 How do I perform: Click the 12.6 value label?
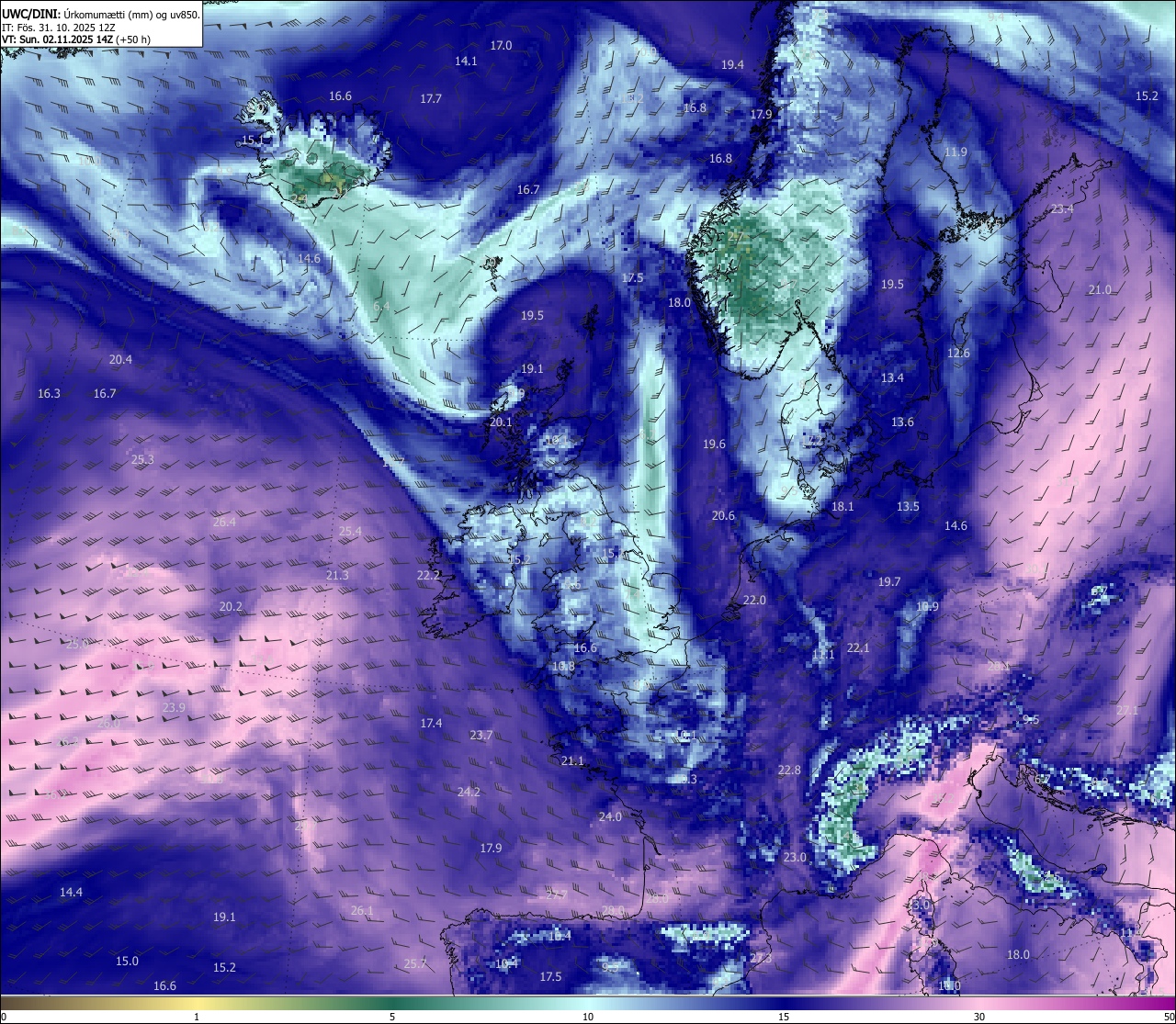point(958,353)
